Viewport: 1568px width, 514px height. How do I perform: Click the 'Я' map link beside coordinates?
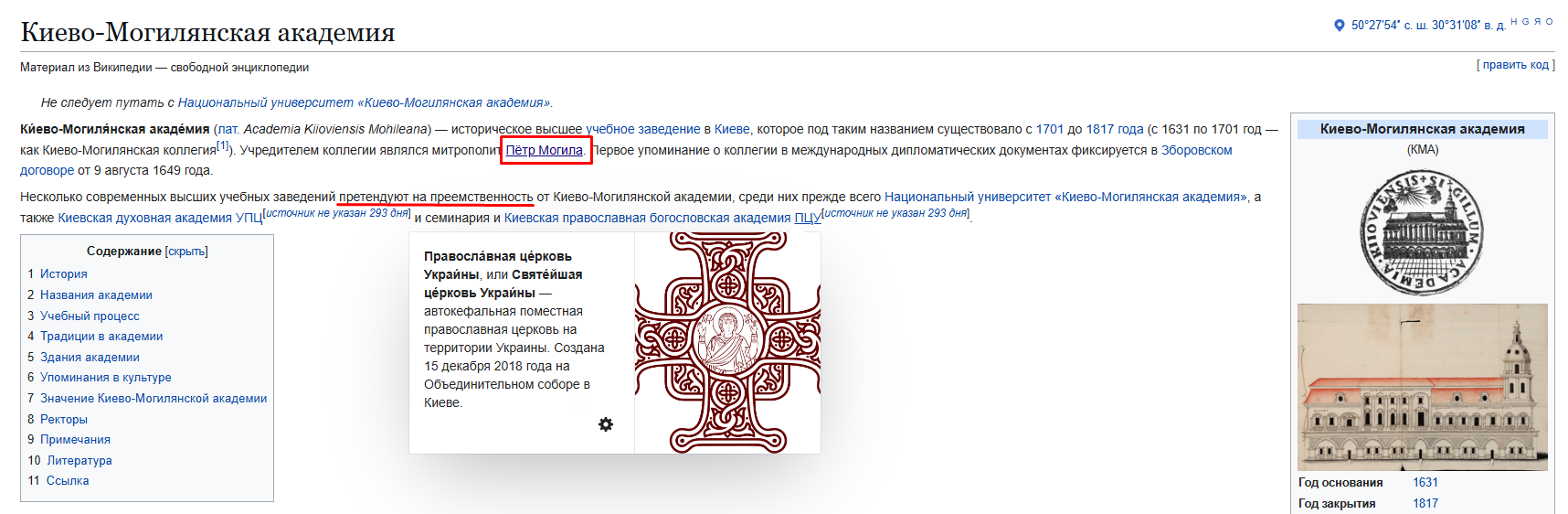point(1537,21)
